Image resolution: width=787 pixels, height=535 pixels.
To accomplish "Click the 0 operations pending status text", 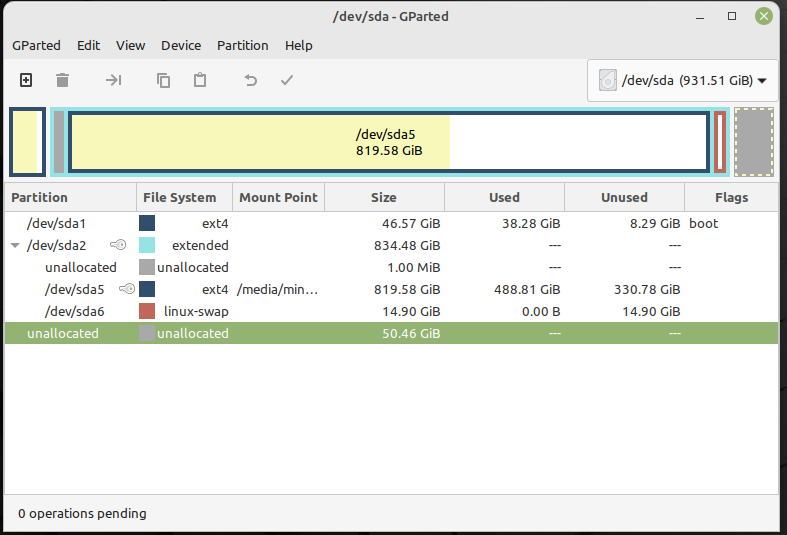I will tap(82, 513).
